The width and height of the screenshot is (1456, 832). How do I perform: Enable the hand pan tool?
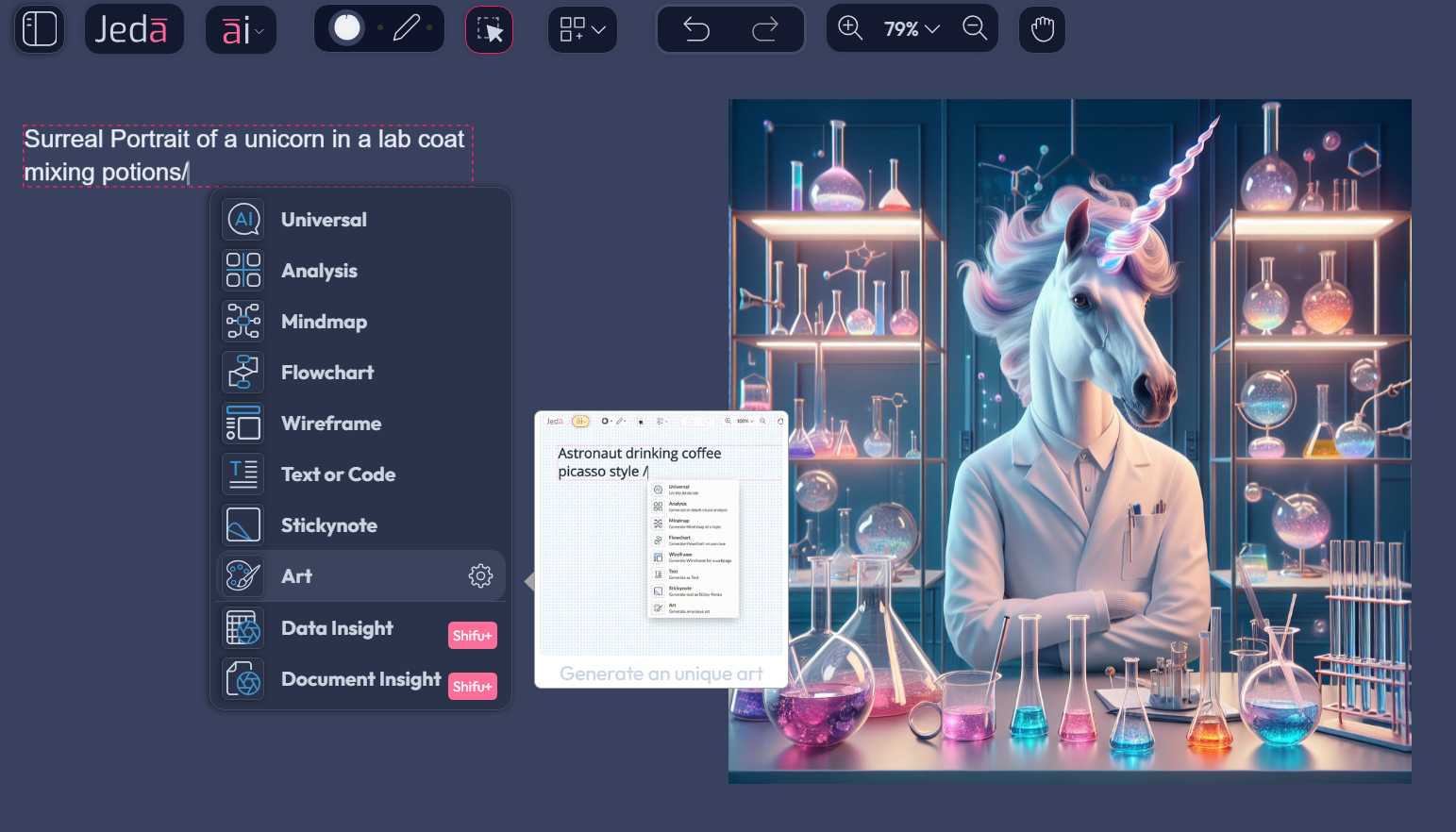click(x=1043, y=29)
